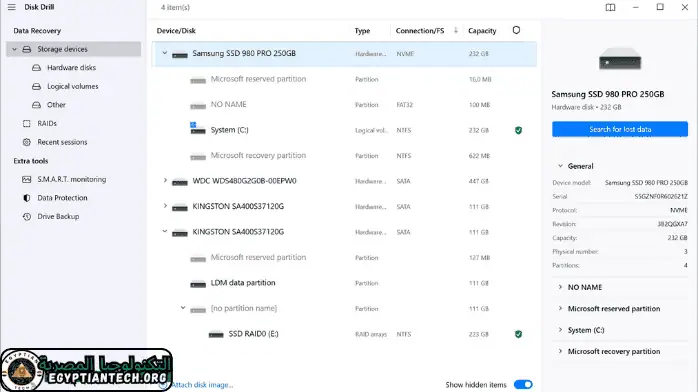Click the SSD RAID0 (E:) drive icon
This screenshot has height=392, width=698.
pos(216,335)
